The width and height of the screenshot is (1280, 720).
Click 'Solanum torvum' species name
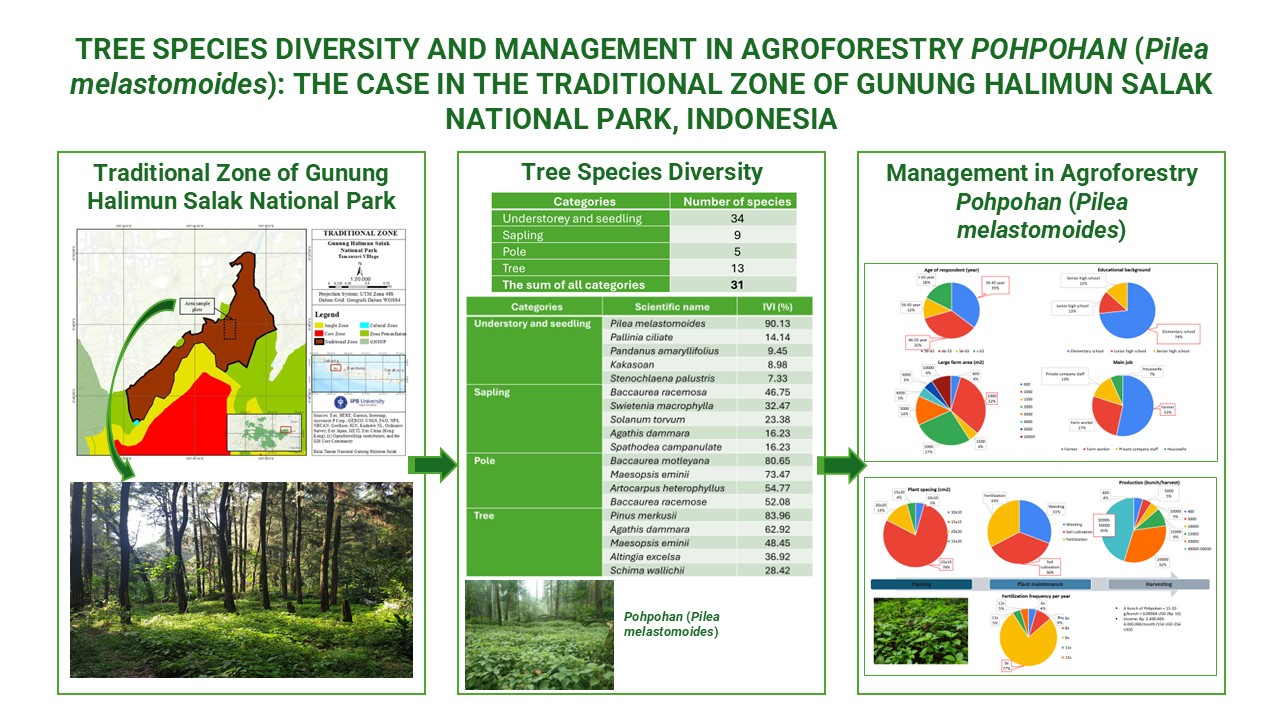tap(646, 421)
